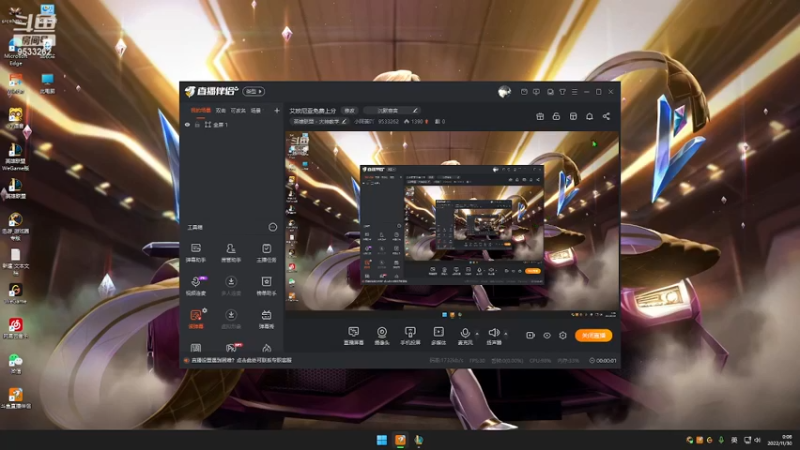Open the streamer tasks checklist tool
Viewport: 800px width, 450px height.
click(x=266, y=253)
